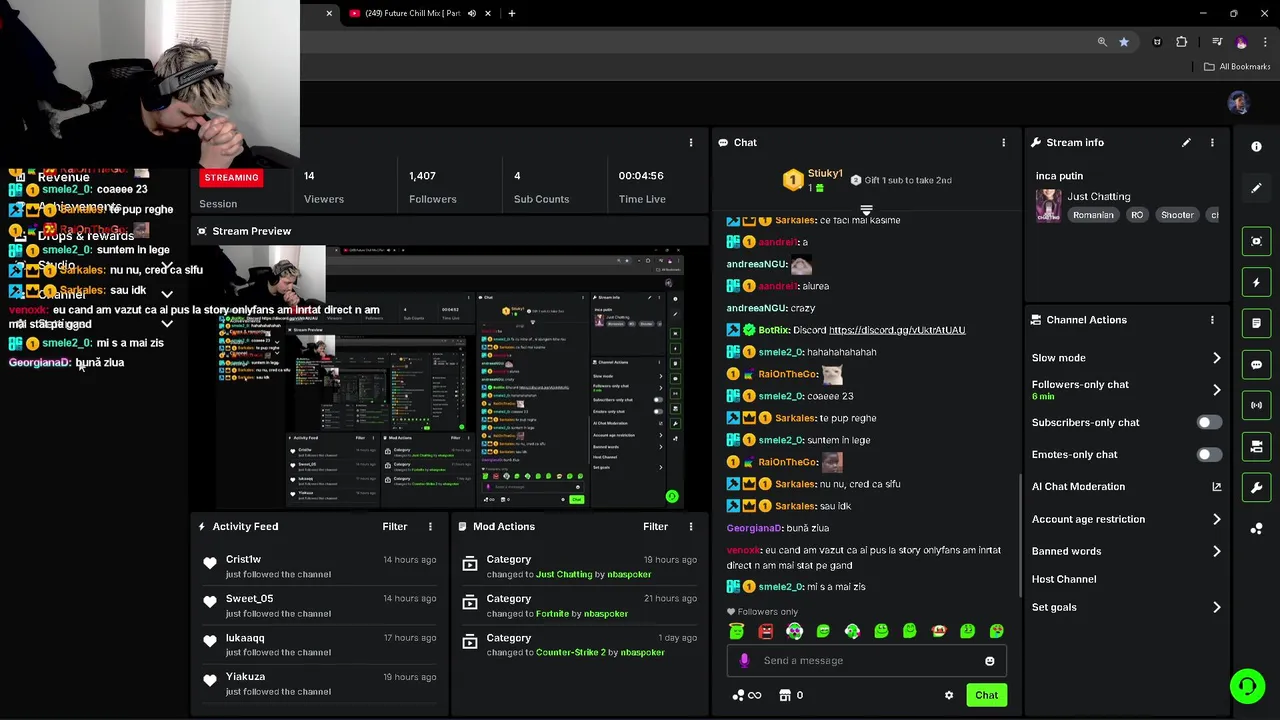Toggle the wrench channel actions icon in sidebar

tap(1256, 487)
